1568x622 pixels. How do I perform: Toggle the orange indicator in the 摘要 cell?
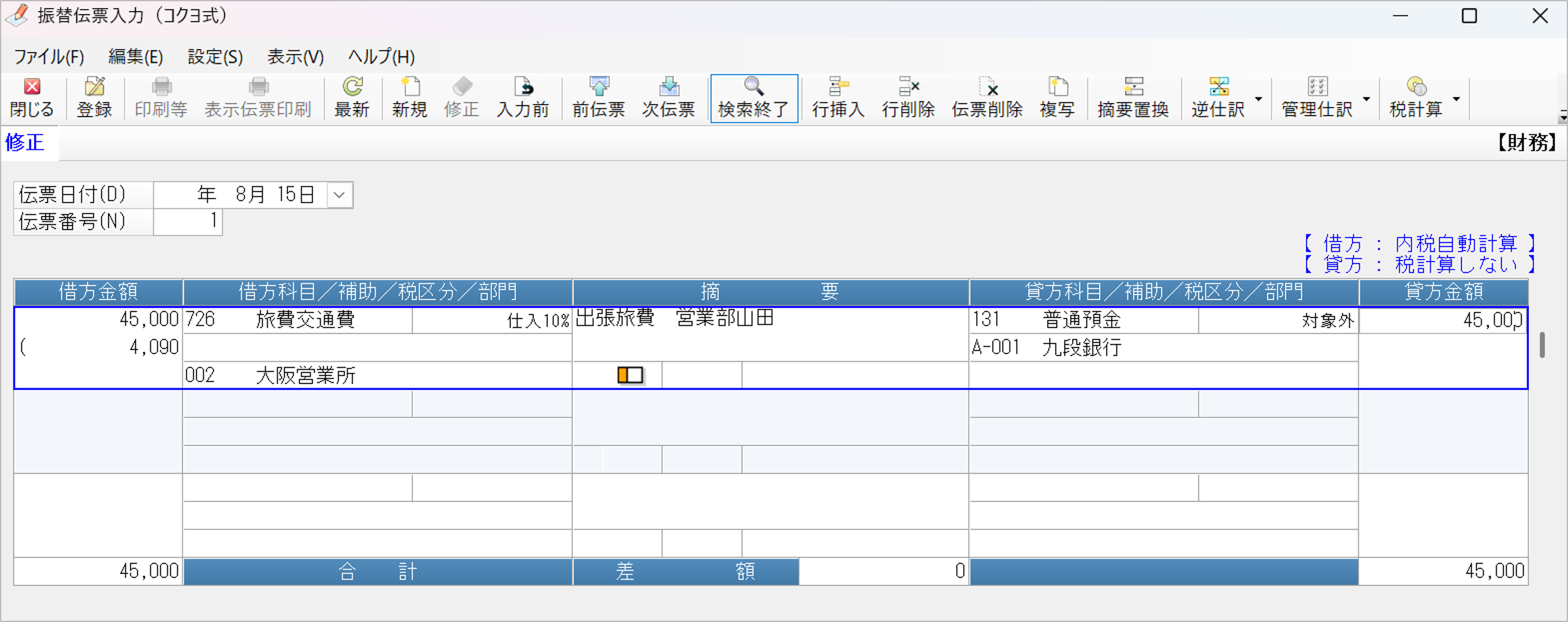click(x=630, y=376)
